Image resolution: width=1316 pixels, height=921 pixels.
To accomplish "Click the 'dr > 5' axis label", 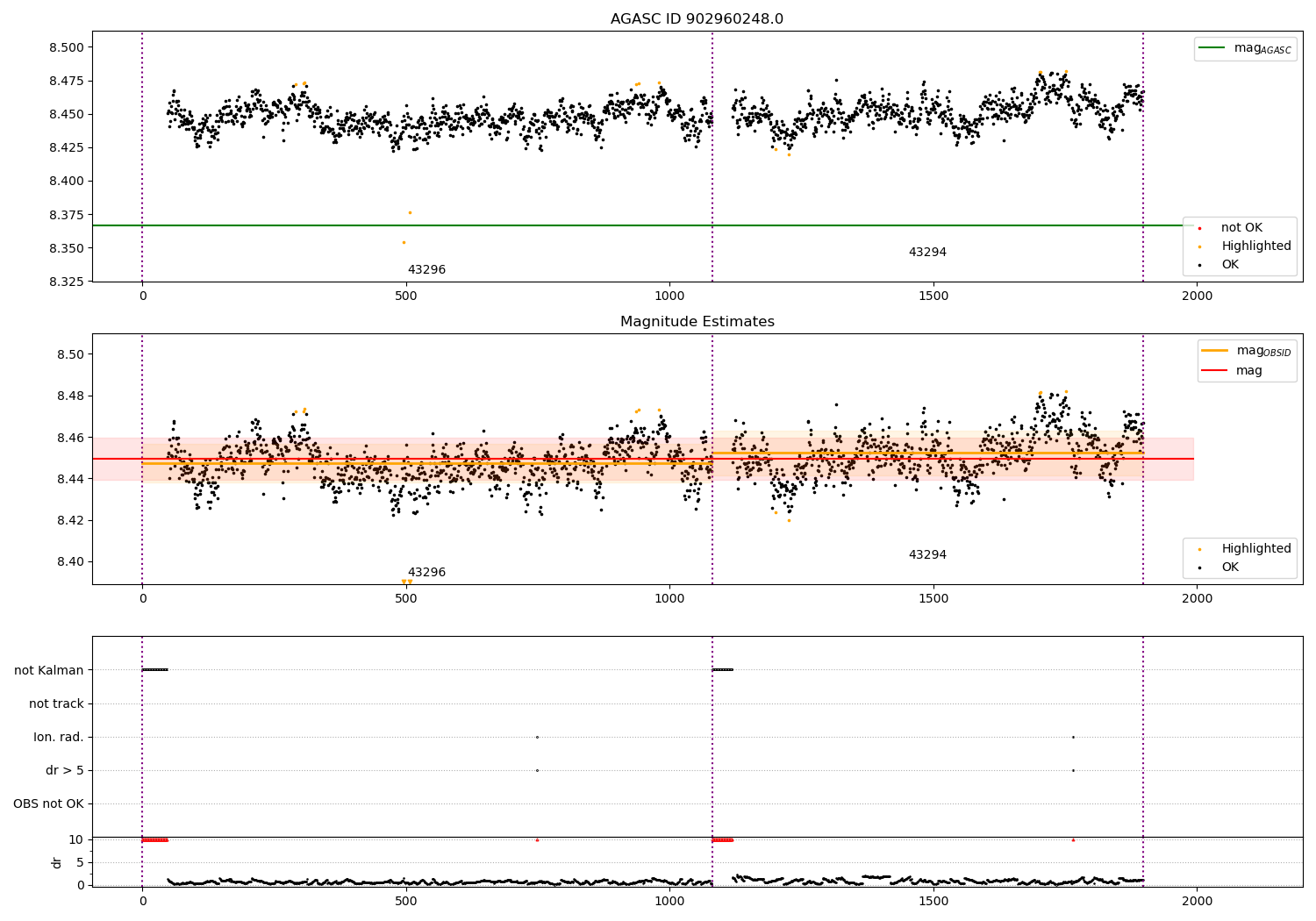I will pyautogui.click(x=65, y=770).
